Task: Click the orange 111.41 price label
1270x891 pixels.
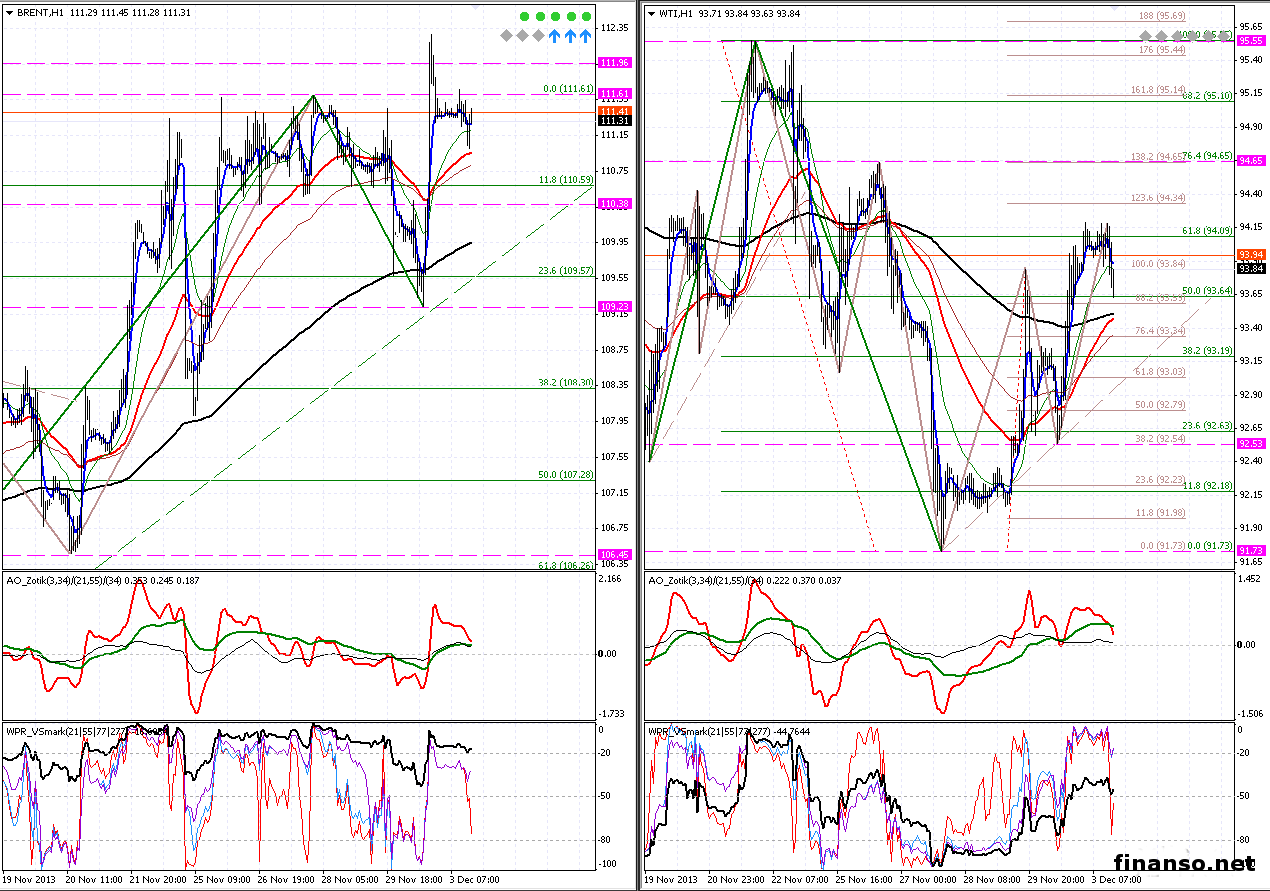Action: [612, 110]
